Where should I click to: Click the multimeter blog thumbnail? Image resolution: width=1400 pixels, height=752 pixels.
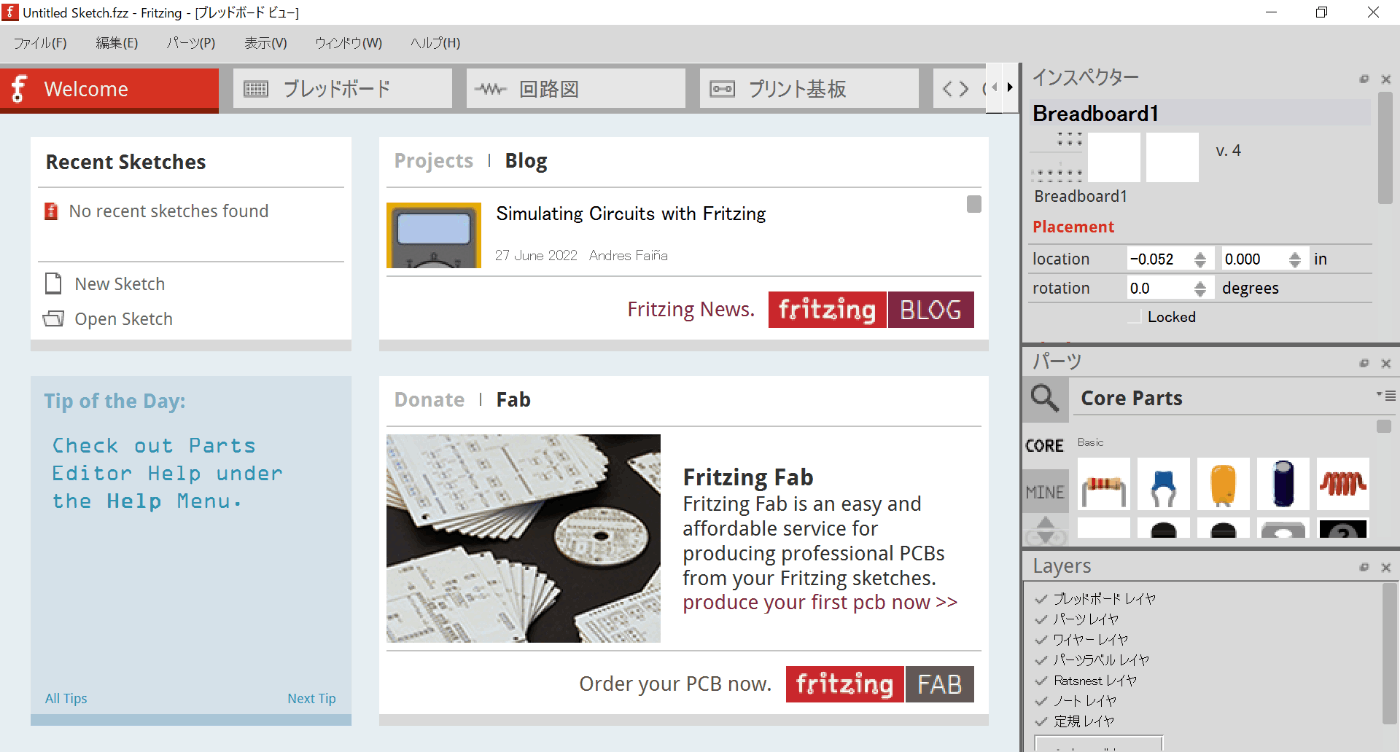pyautogui.click(x=434, y=235)
